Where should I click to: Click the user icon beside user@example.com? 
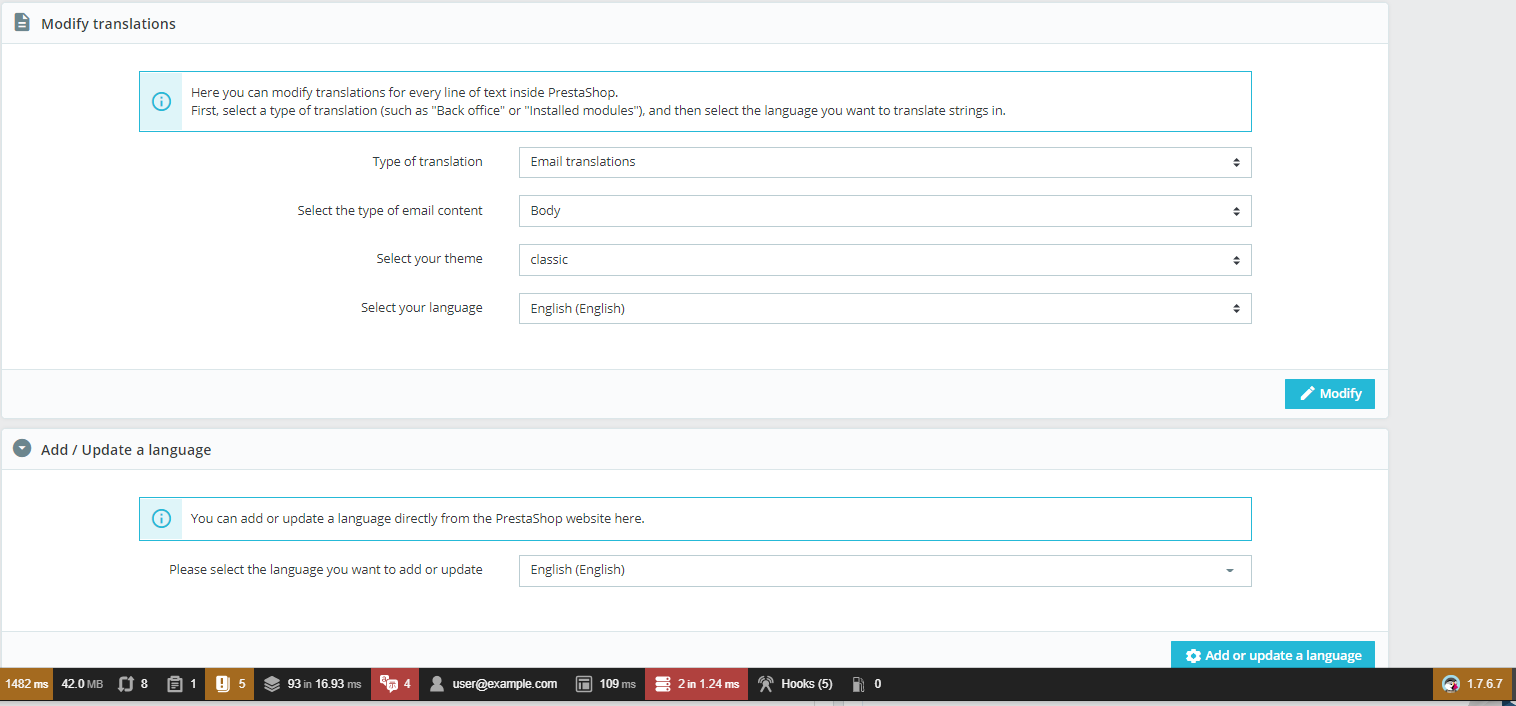[x=437, y=684]
